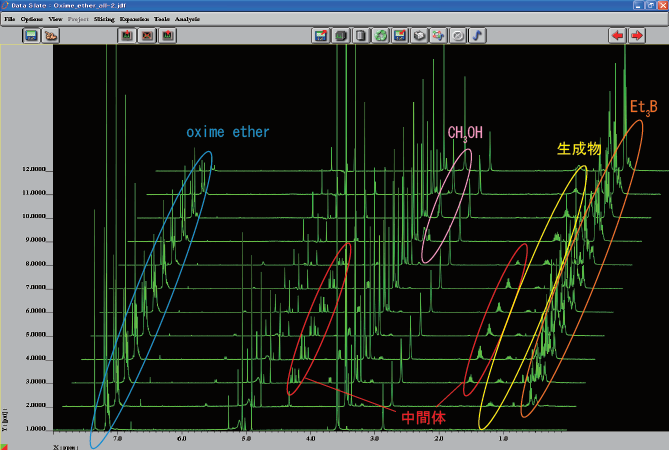Click the blue integral curve icon
669x450 pixels.
[x=477, y=35]
